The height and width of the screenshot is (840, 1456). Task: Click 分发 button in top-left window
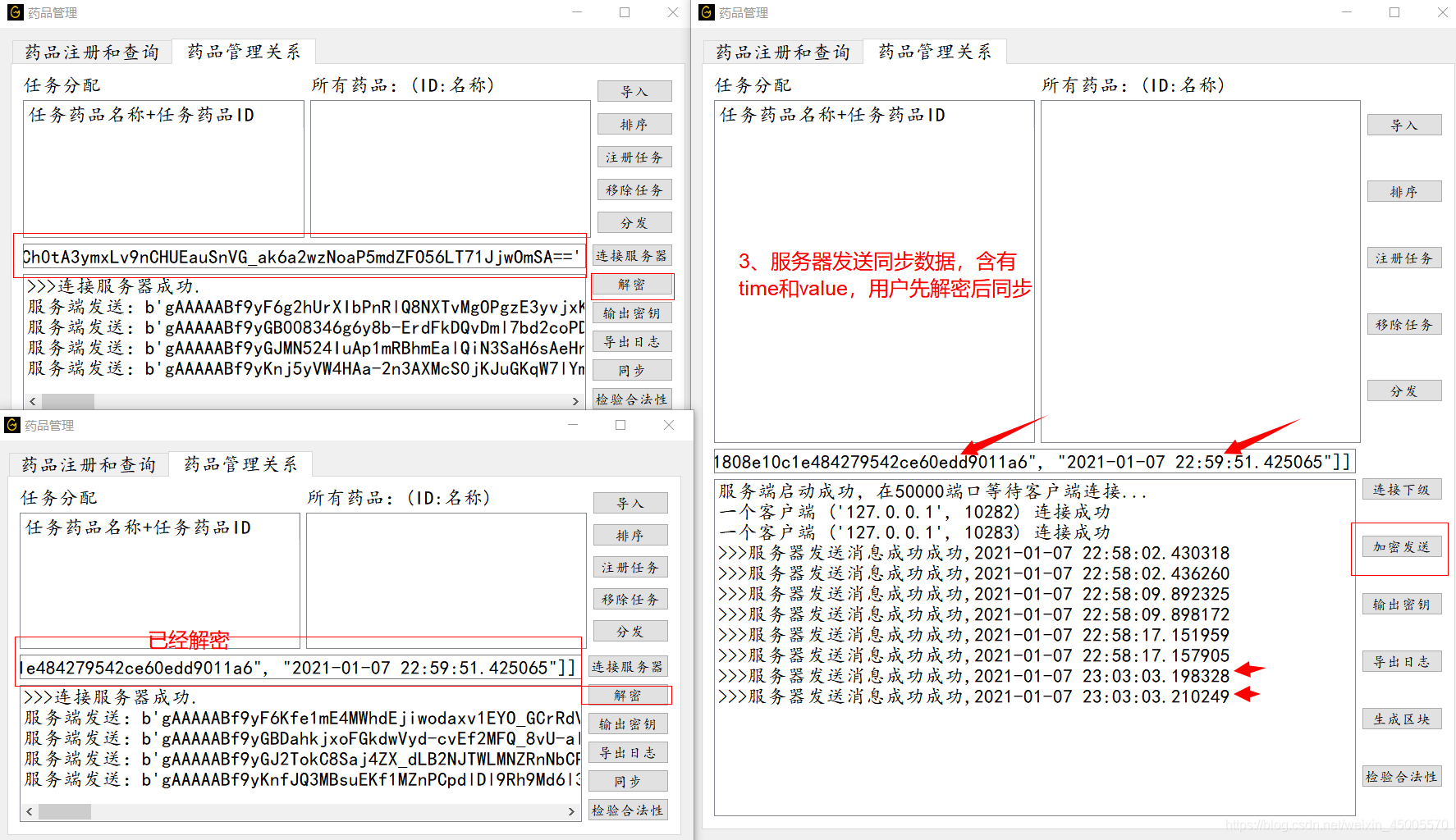point(634,222)
